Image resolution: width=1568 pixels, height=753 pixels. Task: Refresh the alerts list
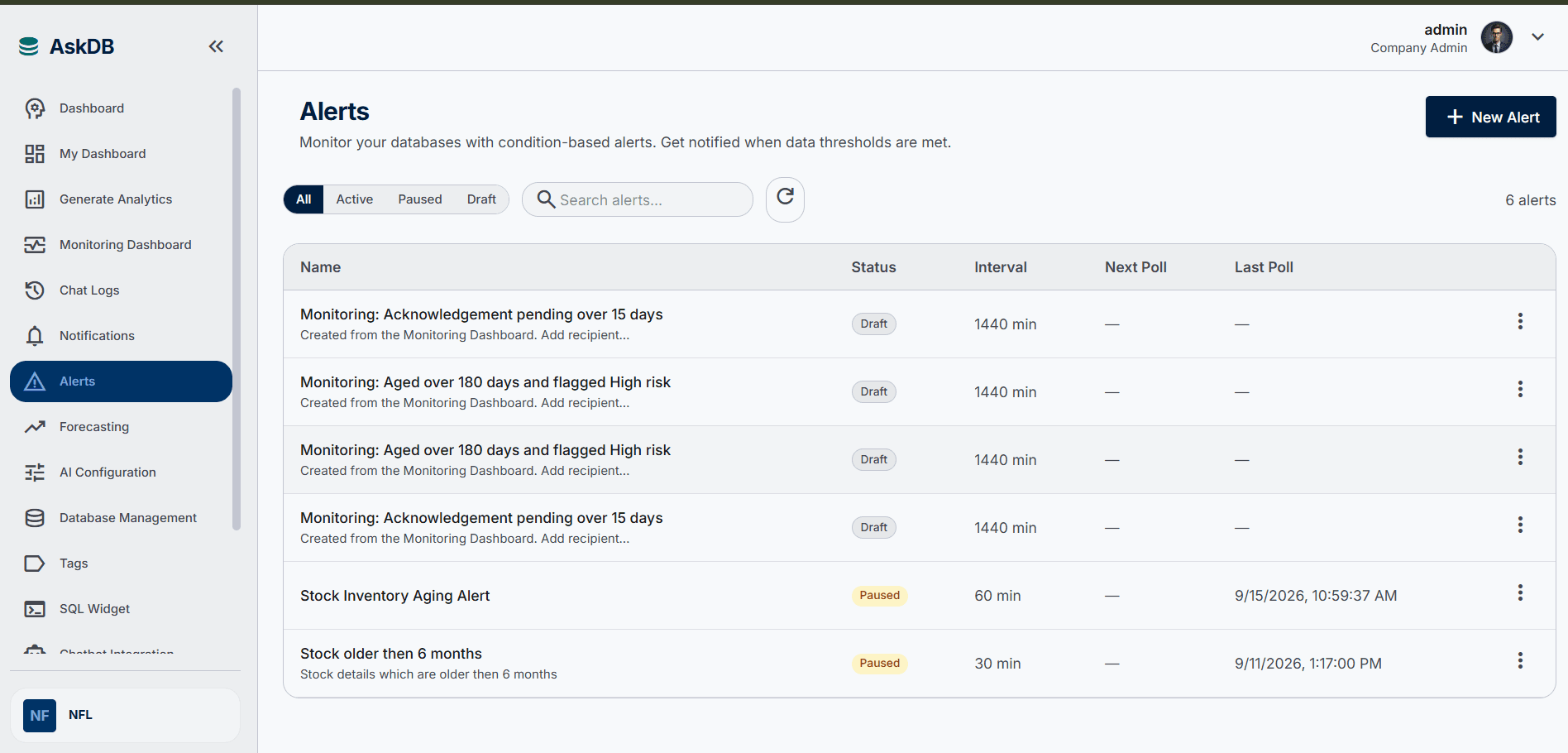[785, 199]
